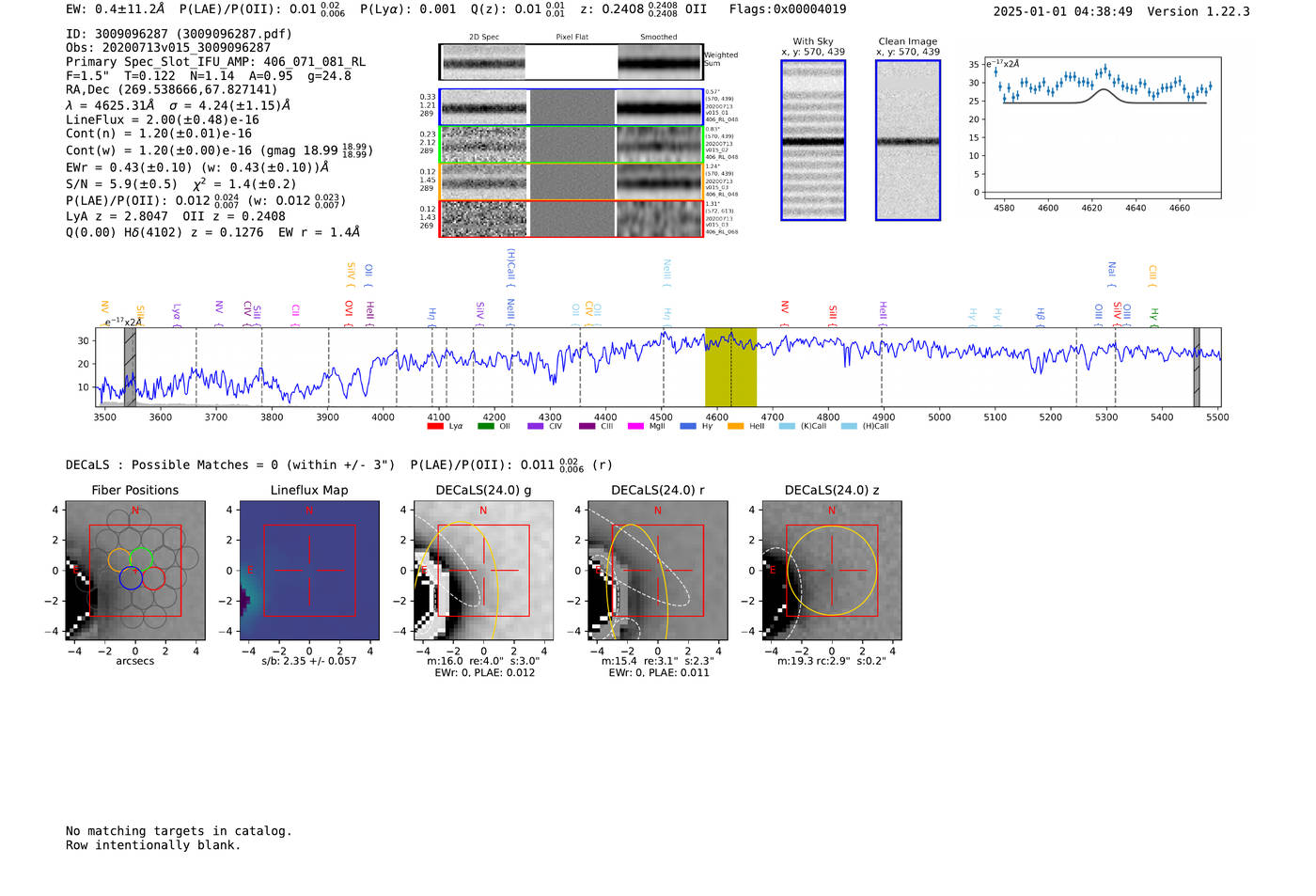This screenshot has height=896, width=1316.
Task: Click the Cont(n) = 1.20(±0.01)e-16 text
Action: pos(159,134)
